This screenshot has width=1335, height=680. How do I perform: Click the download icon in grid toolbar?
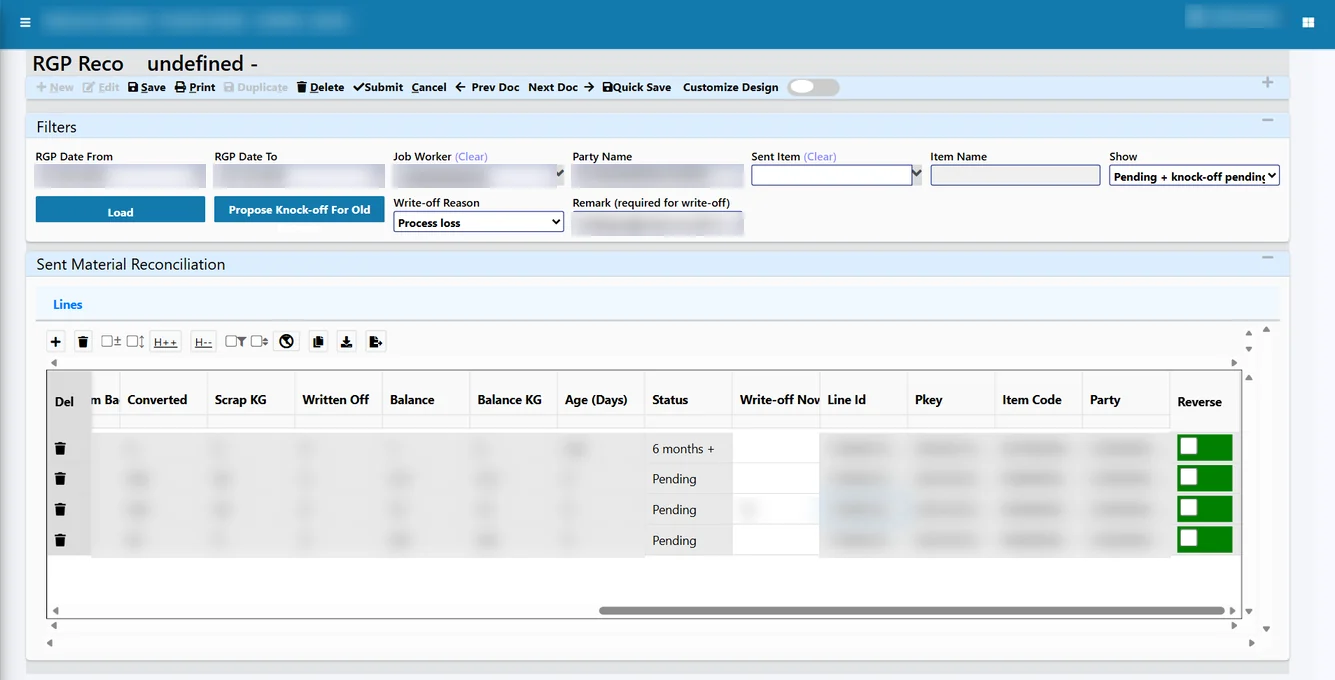tap(346, 342)
